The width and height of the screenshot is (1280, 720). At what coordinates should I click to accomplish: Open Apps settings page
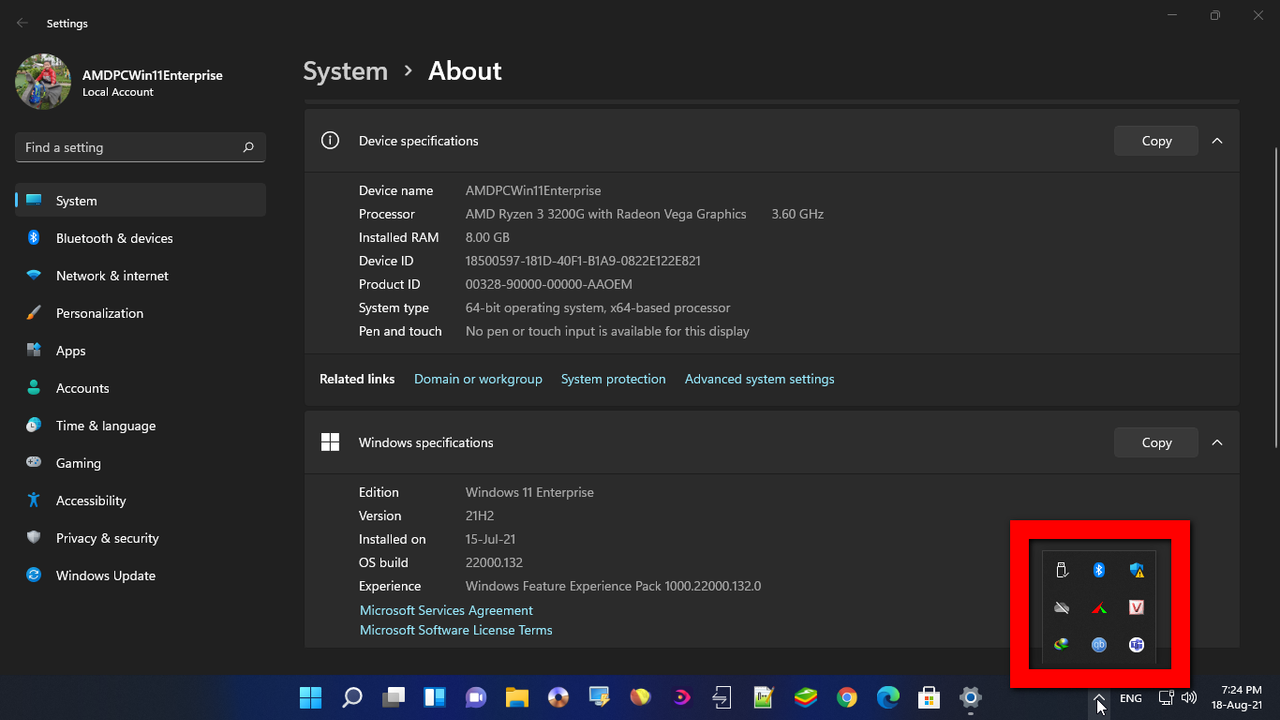pos(141,350)
